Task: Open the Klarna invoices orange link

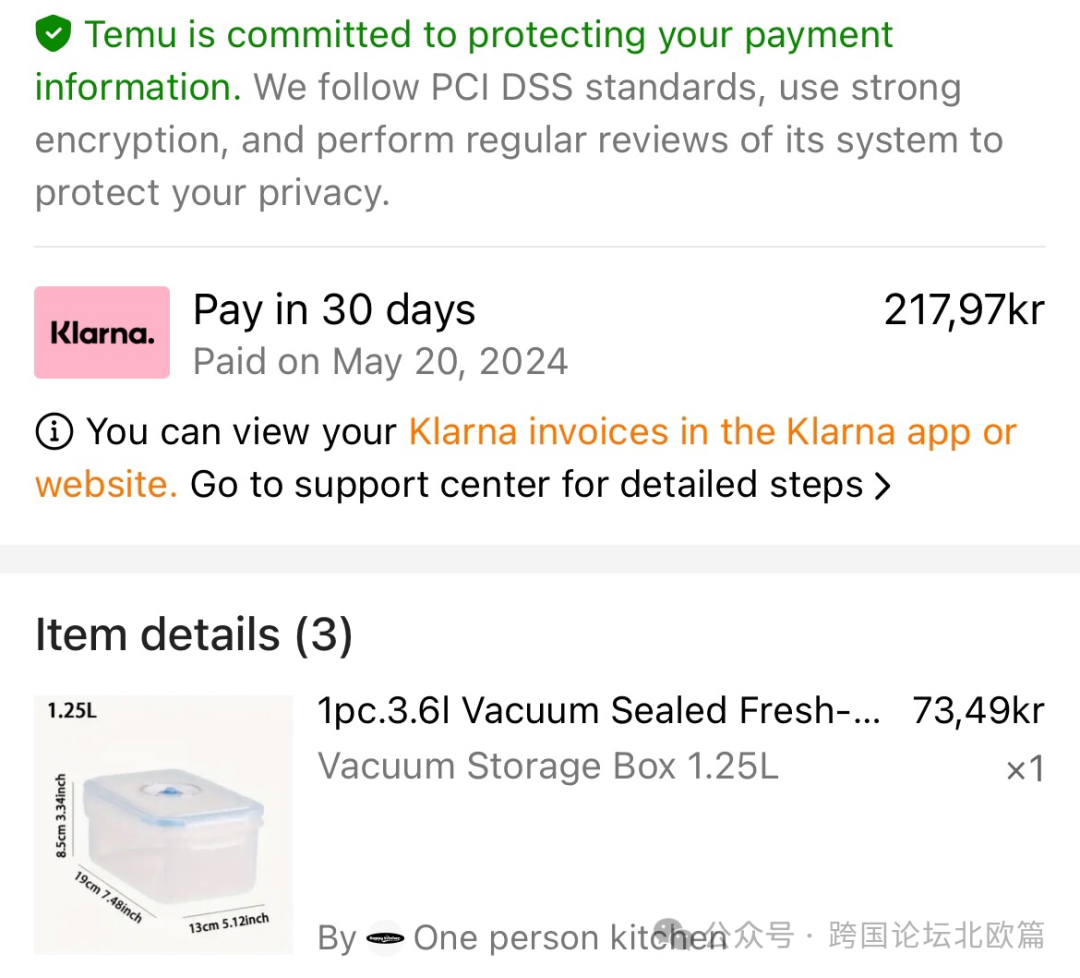Action: (x=526, y=458)
